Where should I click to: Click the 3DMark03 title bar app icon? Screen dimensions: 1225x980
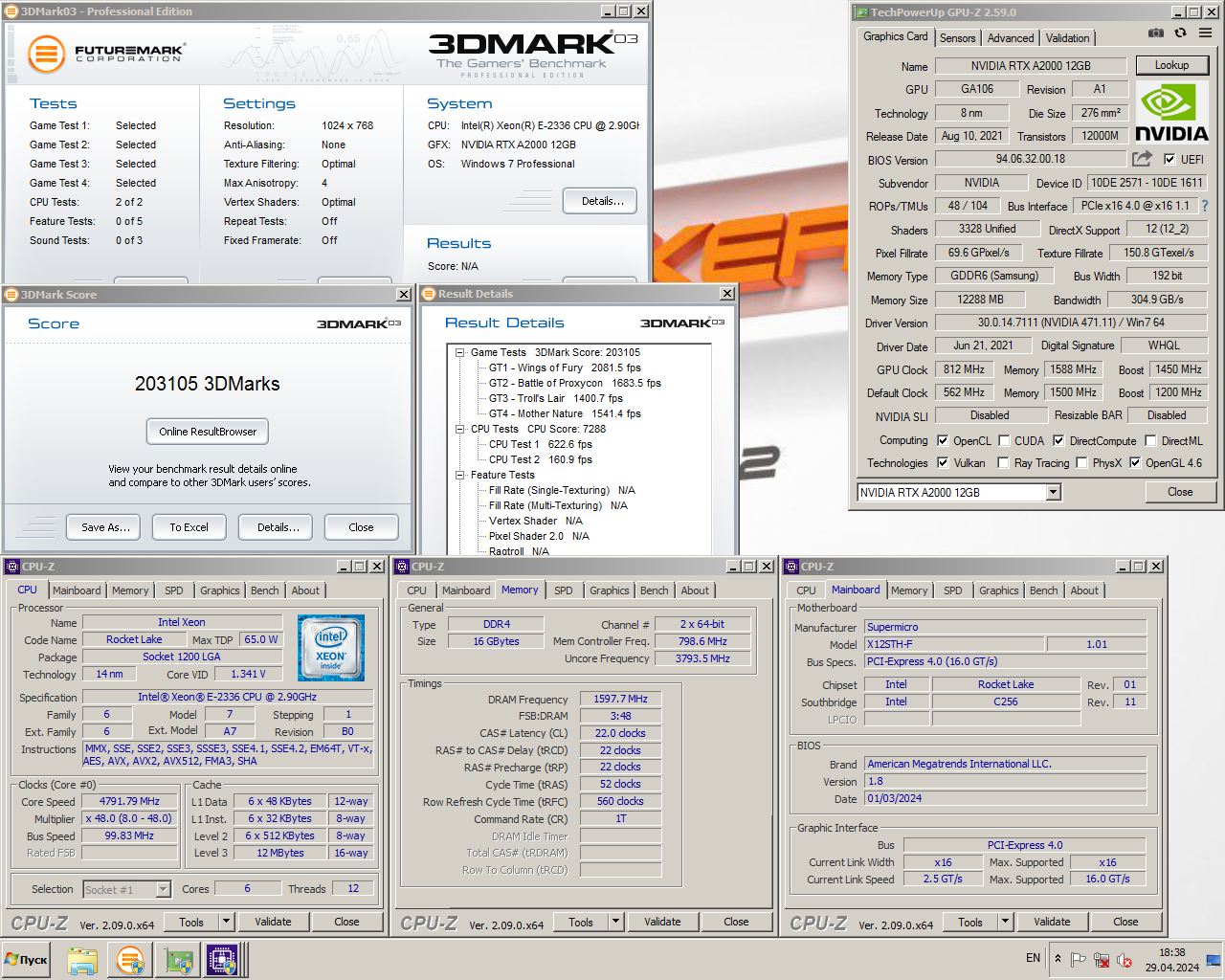coord(12,11)
